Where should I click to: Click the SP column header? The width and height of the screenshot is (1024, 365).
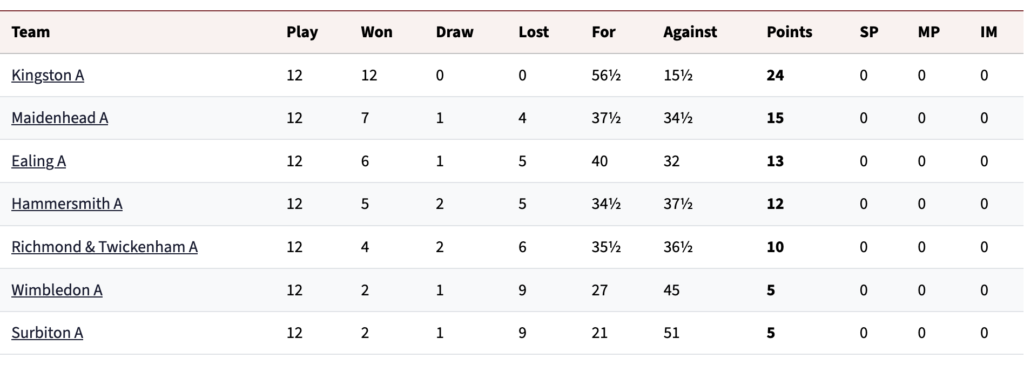pyautogui.click(x=869, y=32)
